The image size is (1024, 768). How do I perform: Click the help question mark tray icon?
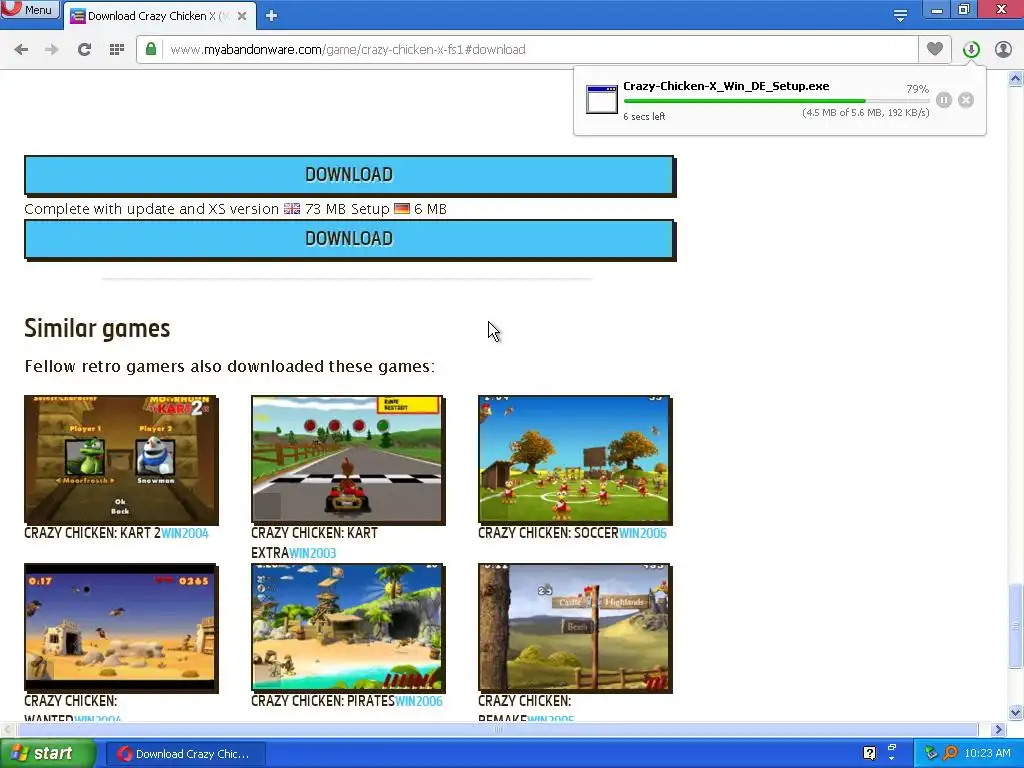coord(869,753)
